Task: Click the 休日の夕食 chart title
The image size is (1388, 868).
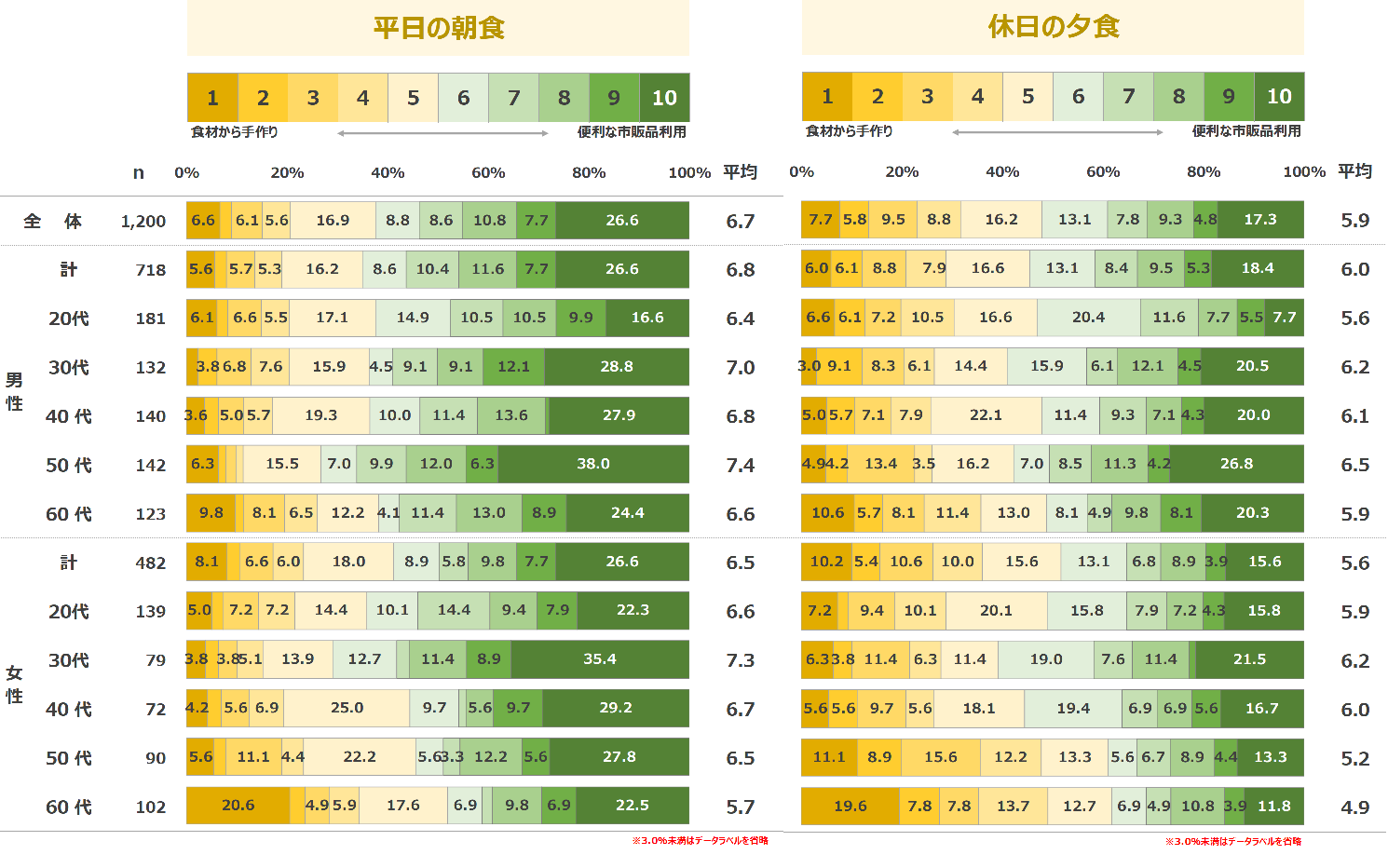Action: pyautogui.click(x=1054, y=27)
